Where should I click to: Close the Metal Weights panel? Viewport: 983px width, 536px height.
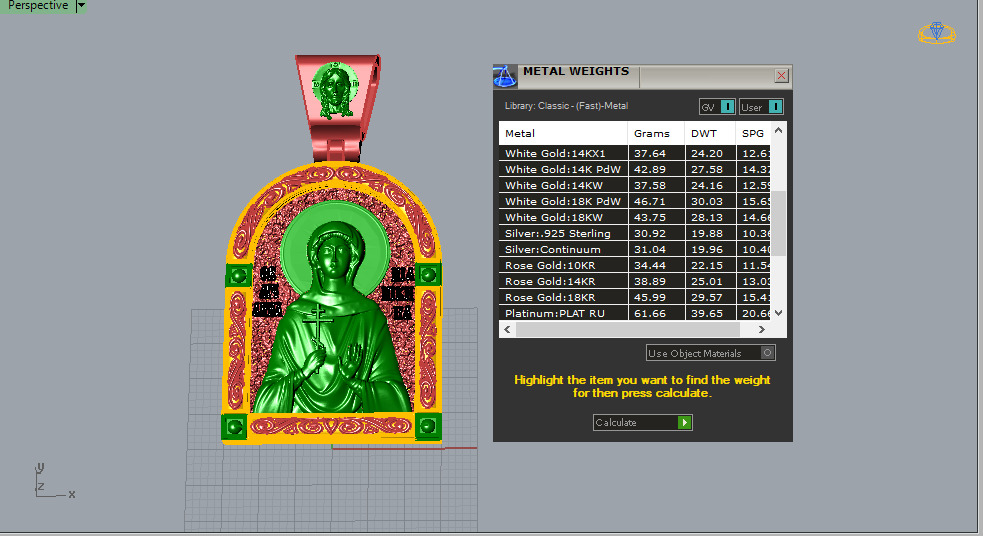click(x=781, y=76)
